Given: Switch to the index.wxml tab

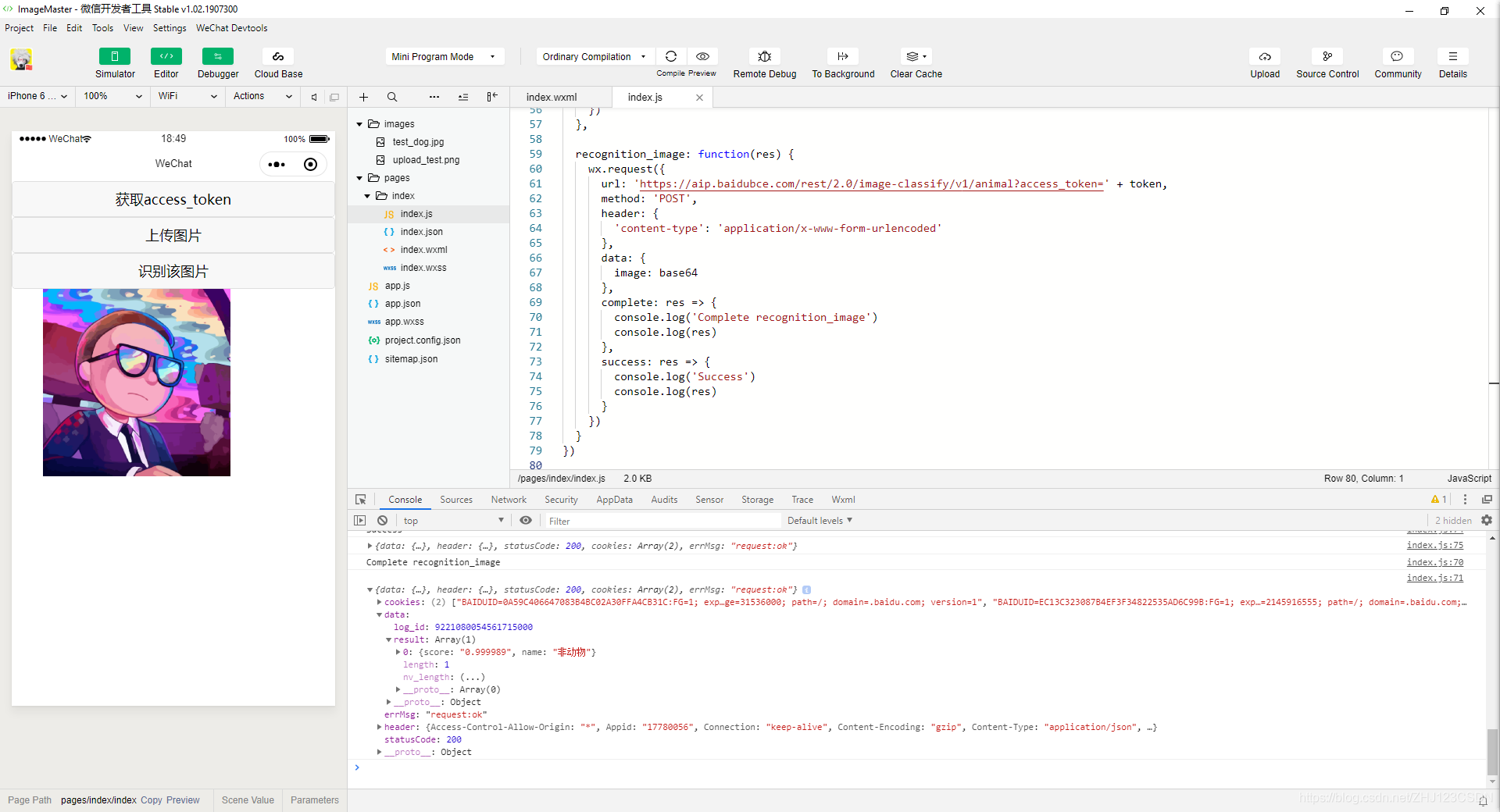Looking at the screenshot, I should click(552, 97).
